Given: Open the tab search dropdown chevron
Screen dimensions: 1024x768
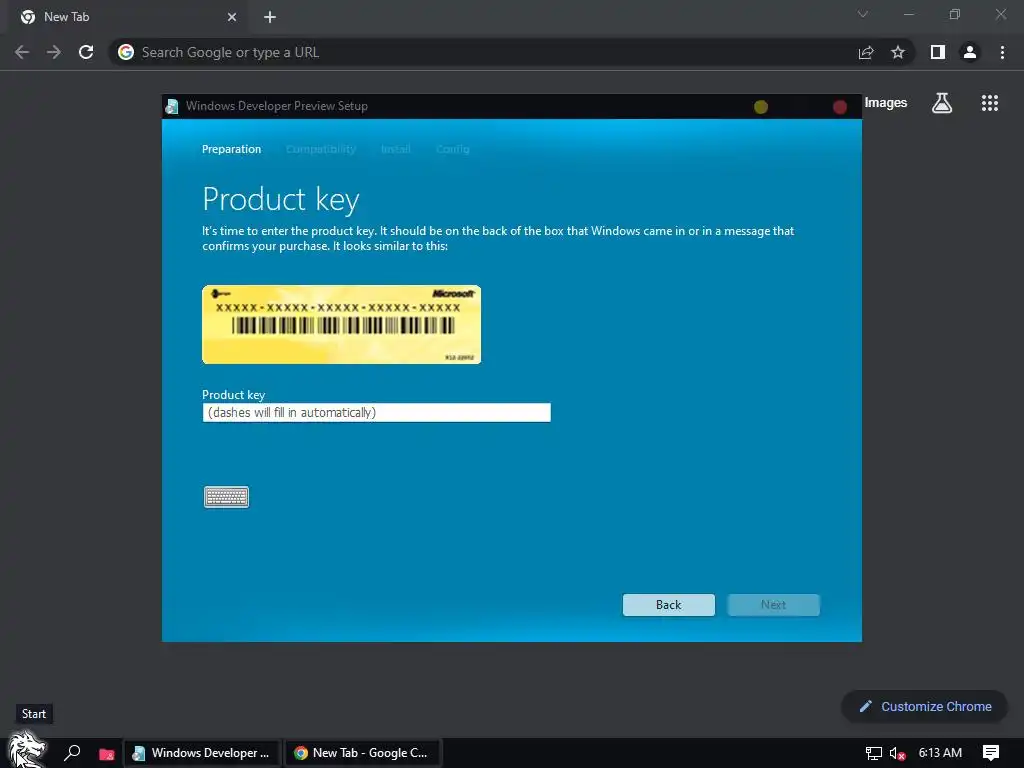Looking at the screenshot, I should pyautogui.click(x=863, y=14).
